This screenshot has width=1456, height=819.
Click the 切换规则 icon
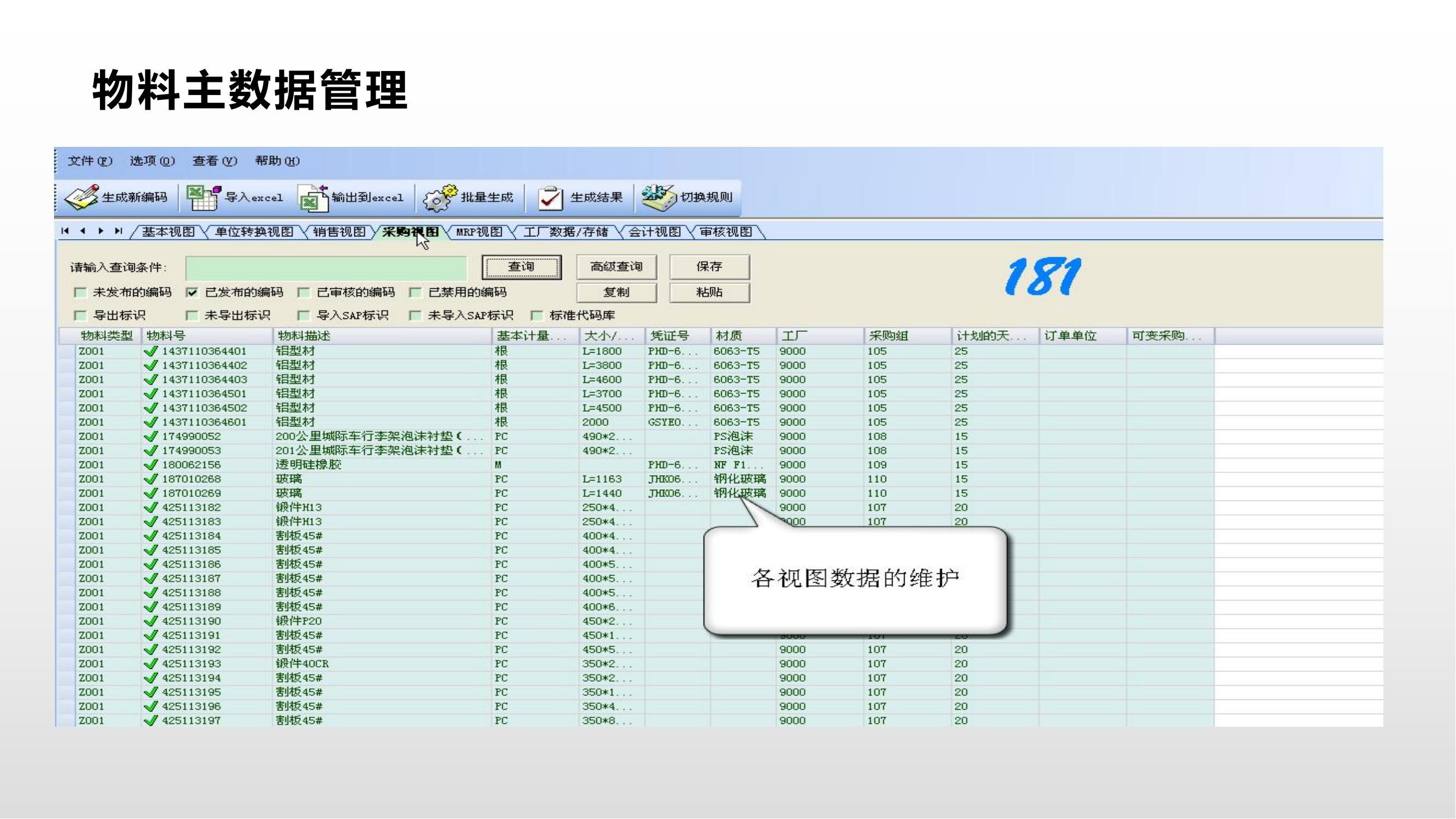659,198
